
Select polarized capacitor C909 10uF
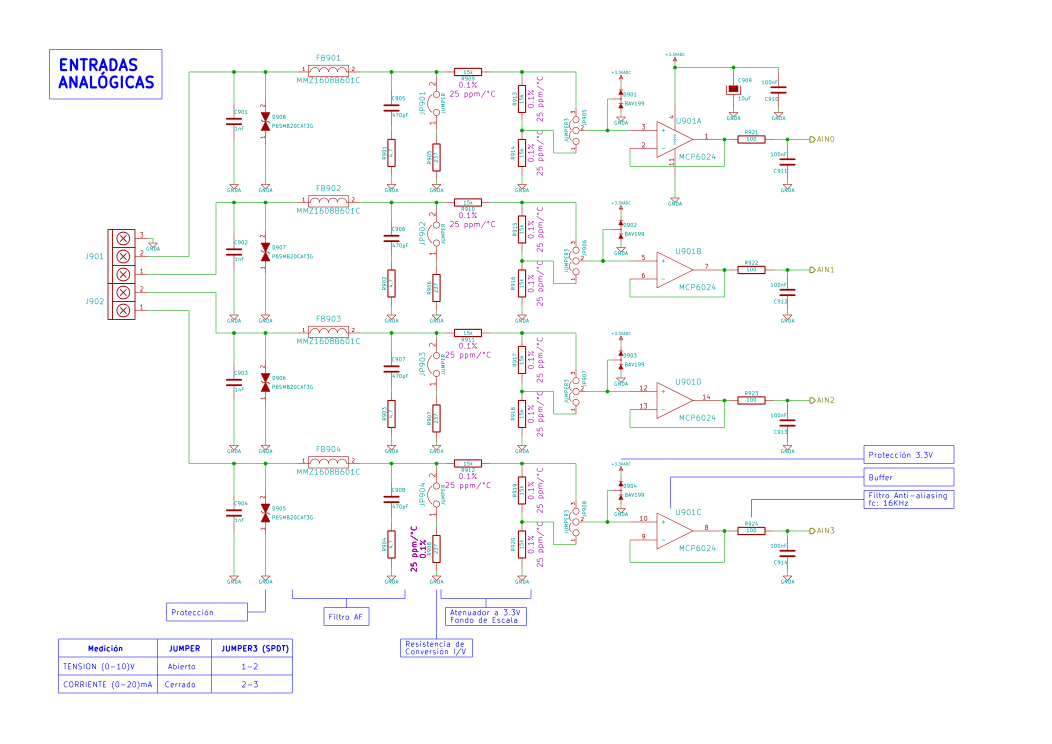733,90
